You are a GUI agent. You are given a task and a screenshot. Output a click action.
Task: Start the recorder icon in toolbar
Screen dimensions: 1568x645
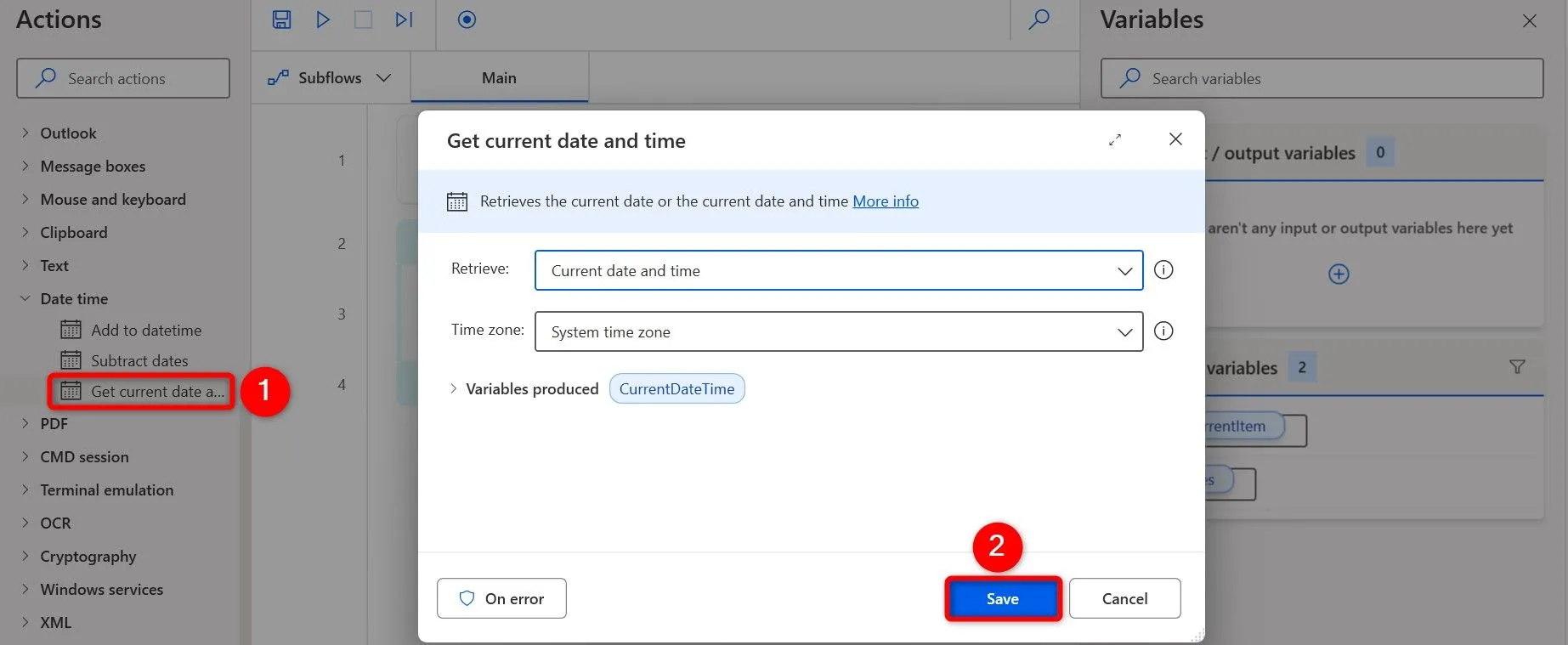[x=467, y=20]
